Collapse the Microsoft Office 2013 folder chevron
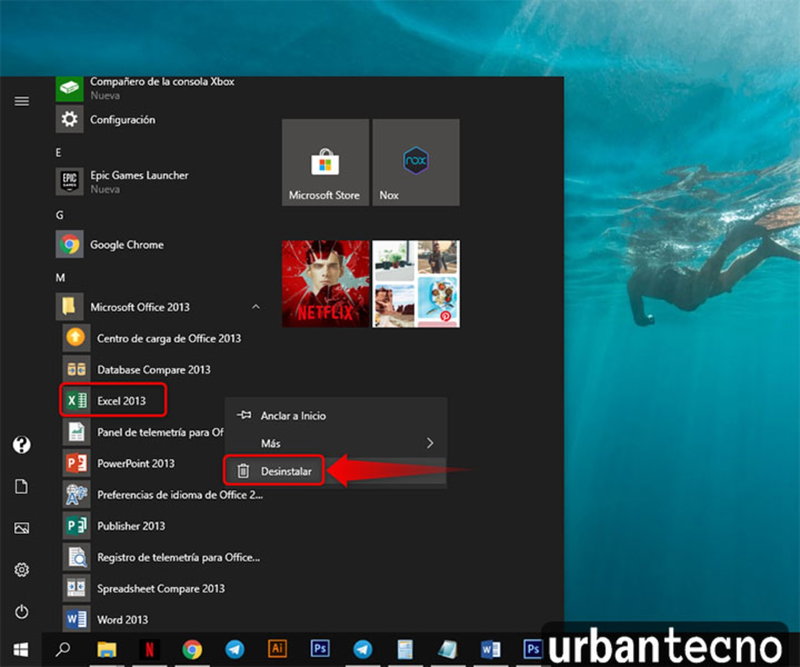 click(256, 307)
